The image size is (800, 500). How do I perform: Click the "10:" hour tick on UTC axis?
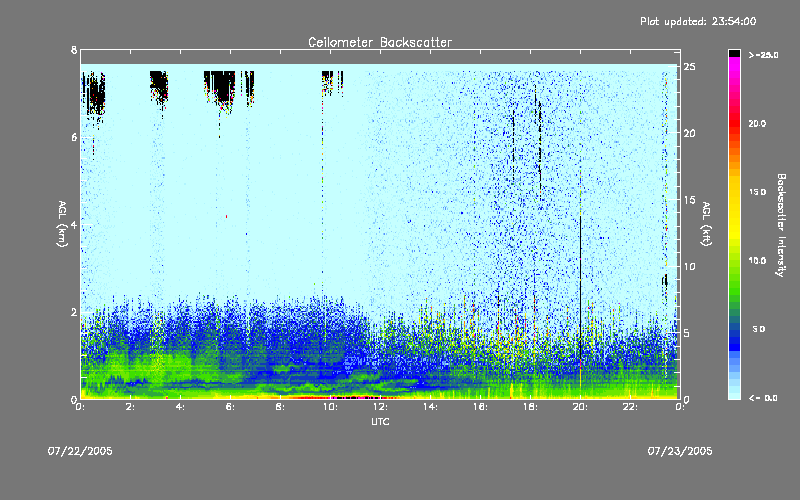(330, 407)
